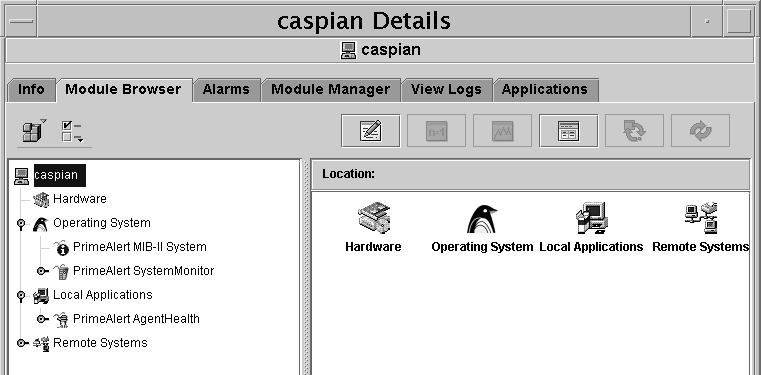Click the PrimeAlert AgentHealth module icon
This screenshot has height=375, width=761.
coord(61,319)
